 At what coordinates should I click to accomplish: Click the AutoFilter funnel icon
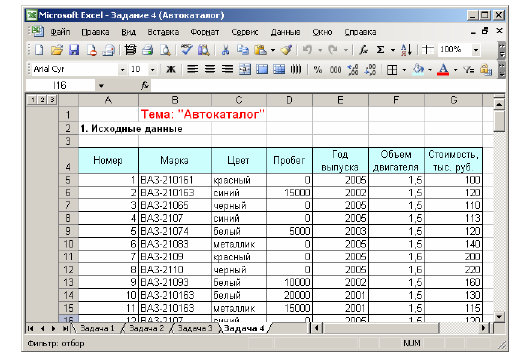pos(469,70)
